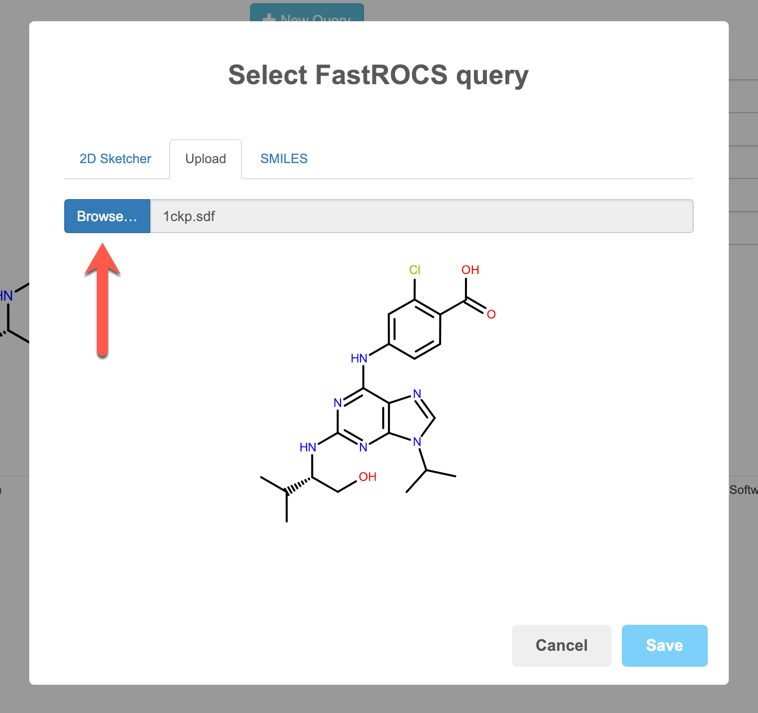Open the SMILES tab

click(x=284, y=159)
